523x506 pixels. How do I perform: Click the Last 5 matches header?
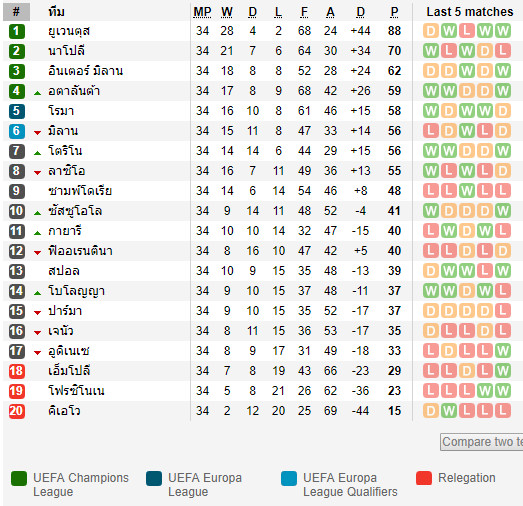(x=470, y=12)
